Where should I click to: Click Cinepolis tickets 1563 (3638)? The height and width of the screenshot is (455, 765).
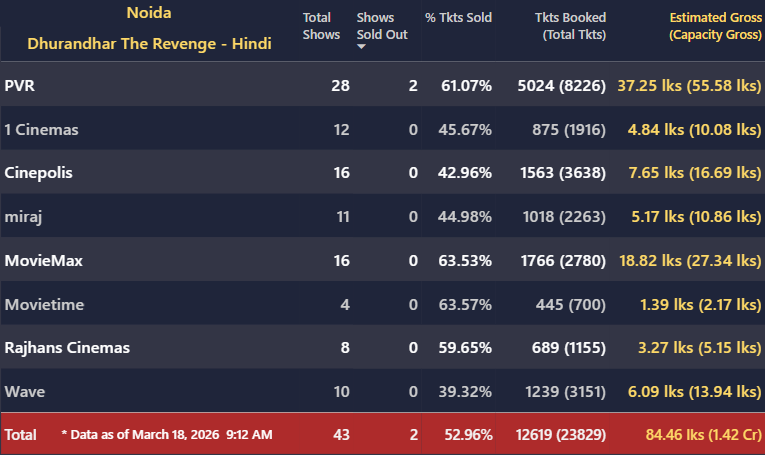pyautogui.click(x=563, y=173)
